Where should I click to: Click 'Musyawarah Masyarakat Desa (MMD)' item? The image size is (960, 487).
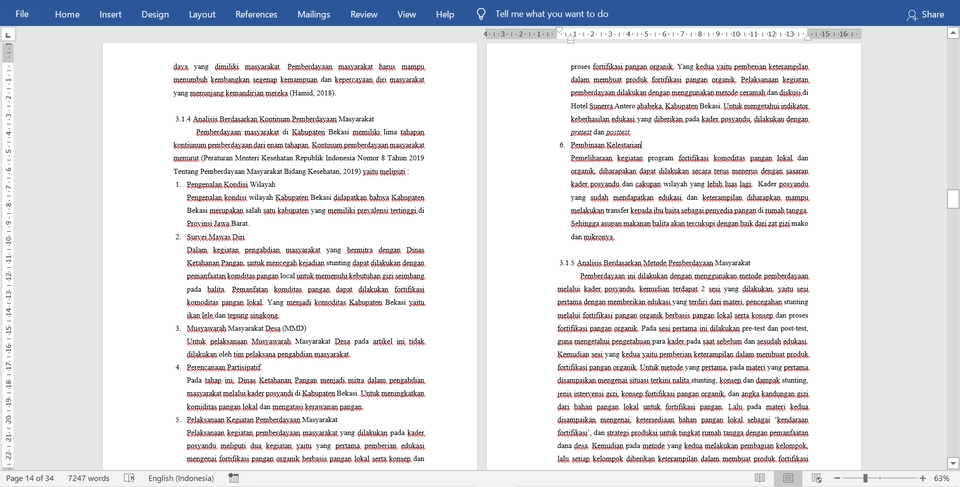pos(246,328)
